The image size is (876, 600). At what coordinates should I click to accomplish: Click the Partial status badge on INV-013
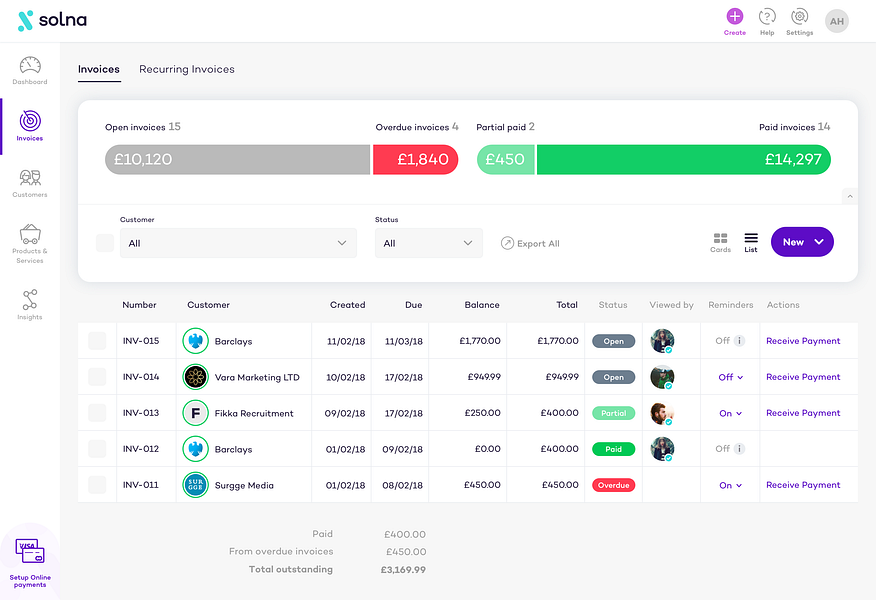pyautogui.click(x=613, y=413)
